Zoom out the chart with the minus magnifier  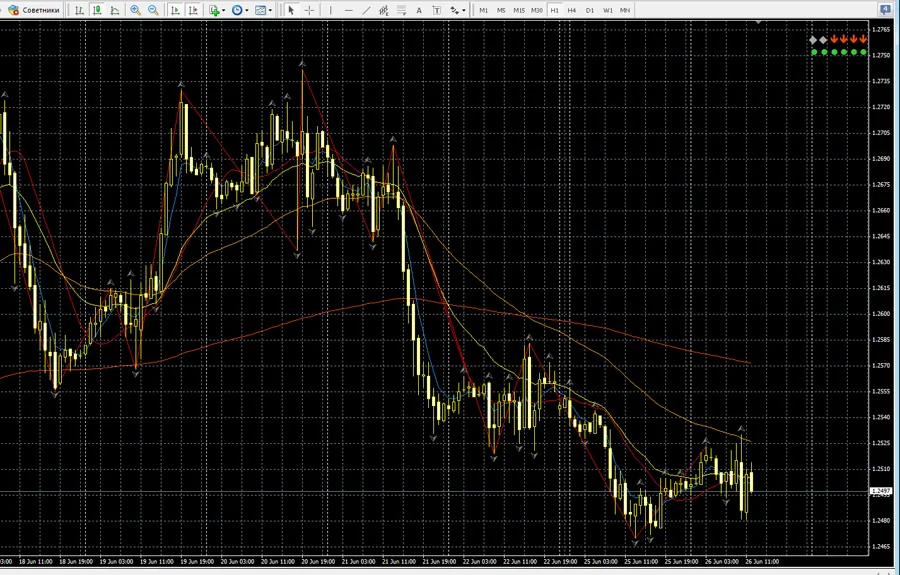(153, 10)
